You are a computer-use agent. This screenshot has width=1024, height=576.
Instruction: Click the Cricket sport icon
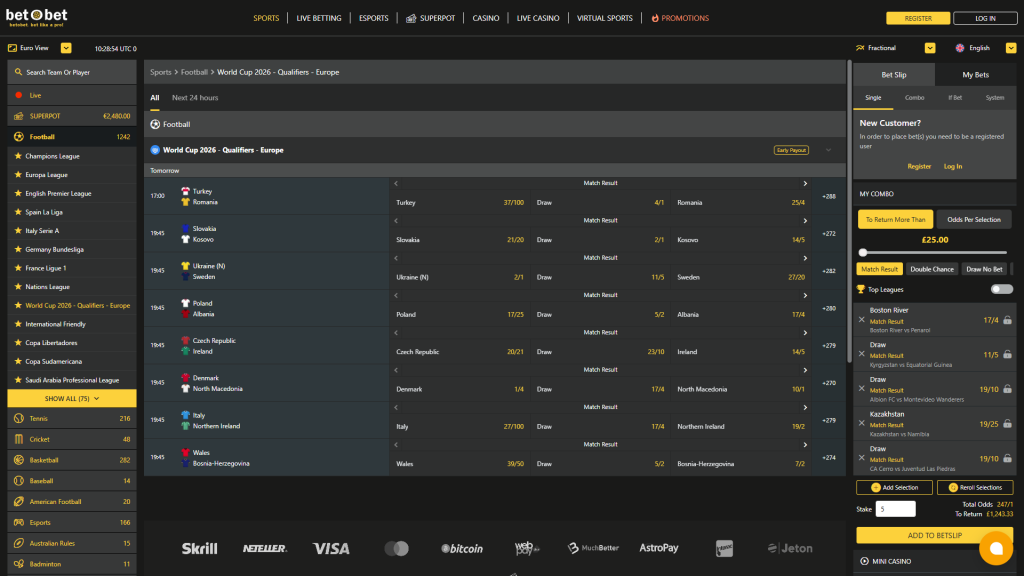pyautogui.click(x=19, y=440)
